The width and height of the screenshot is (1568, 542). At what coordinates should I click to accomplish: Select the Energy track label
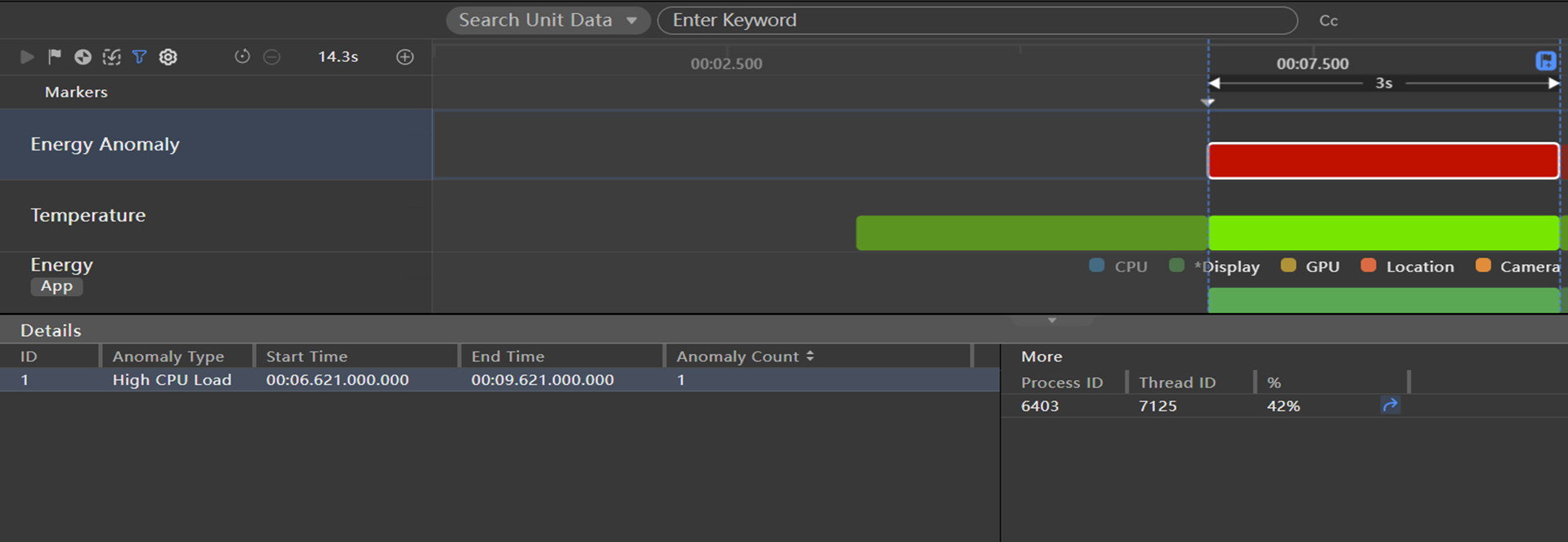point(61,265)
